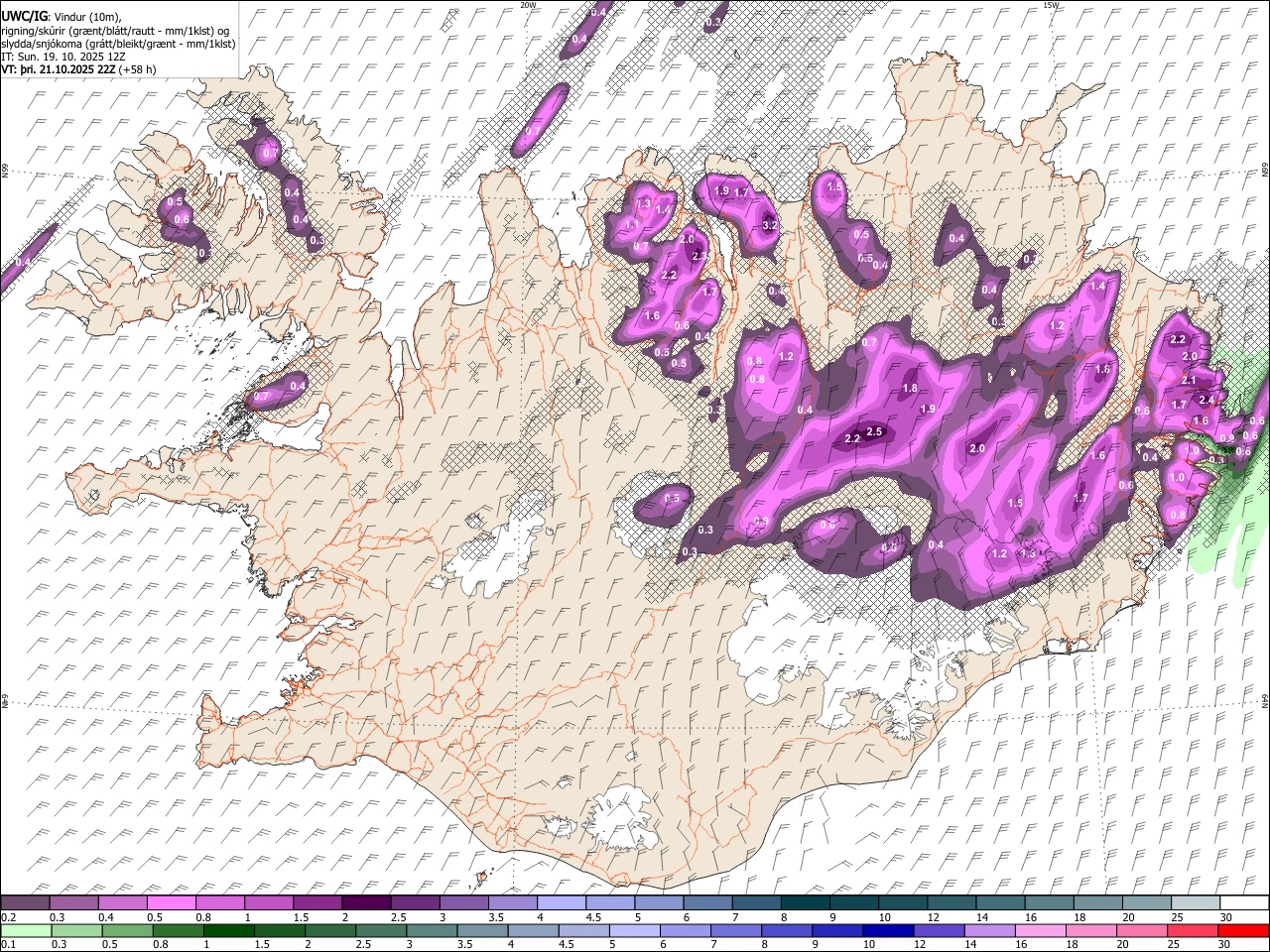Click the snow legend swatch between 0.5 and 0.8
This screenshot has width=1270, height=952.
coord(172,903)
